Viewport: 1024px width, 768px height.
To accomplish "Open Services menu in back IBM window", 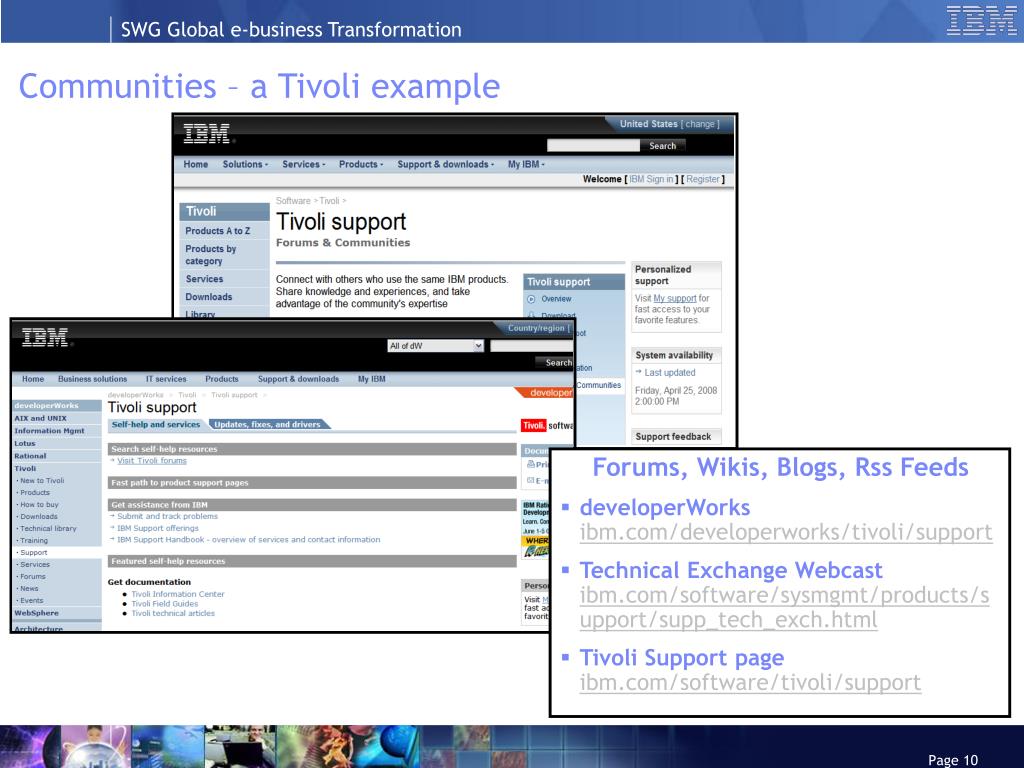I will [304, 165].
